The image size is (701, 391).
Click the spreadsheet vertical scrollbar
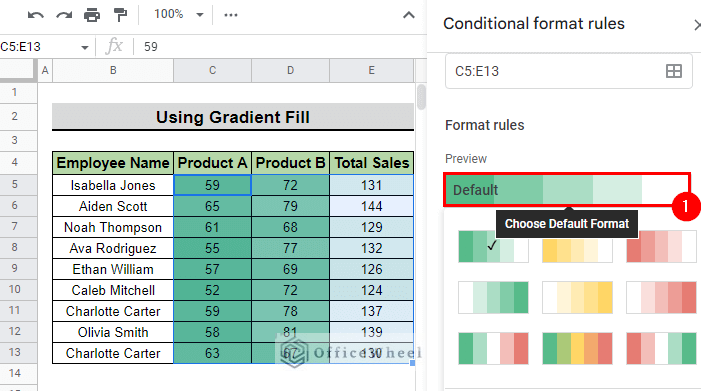[x=421, y=97]
